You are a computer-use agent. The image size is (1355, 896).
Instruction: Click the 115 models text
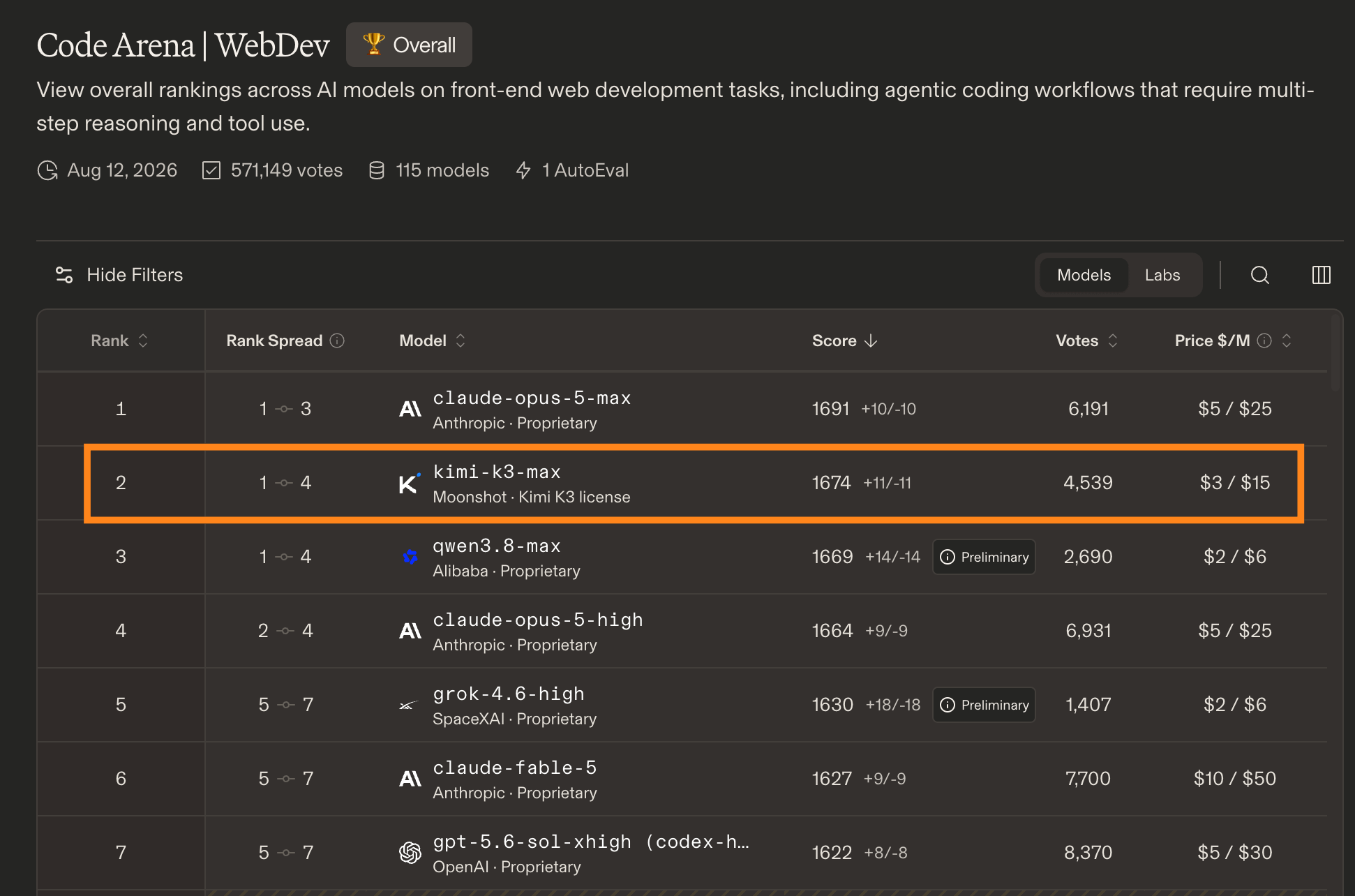442,170
